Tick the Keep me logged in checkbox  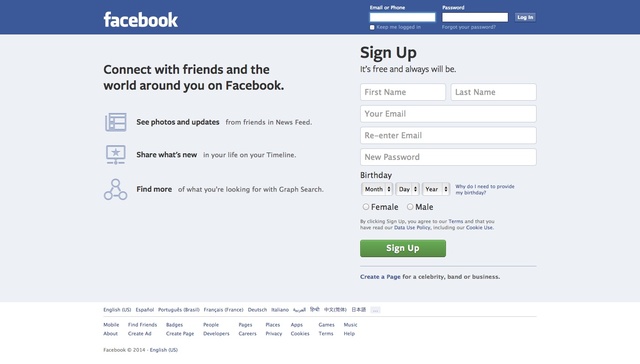[372, 27]
